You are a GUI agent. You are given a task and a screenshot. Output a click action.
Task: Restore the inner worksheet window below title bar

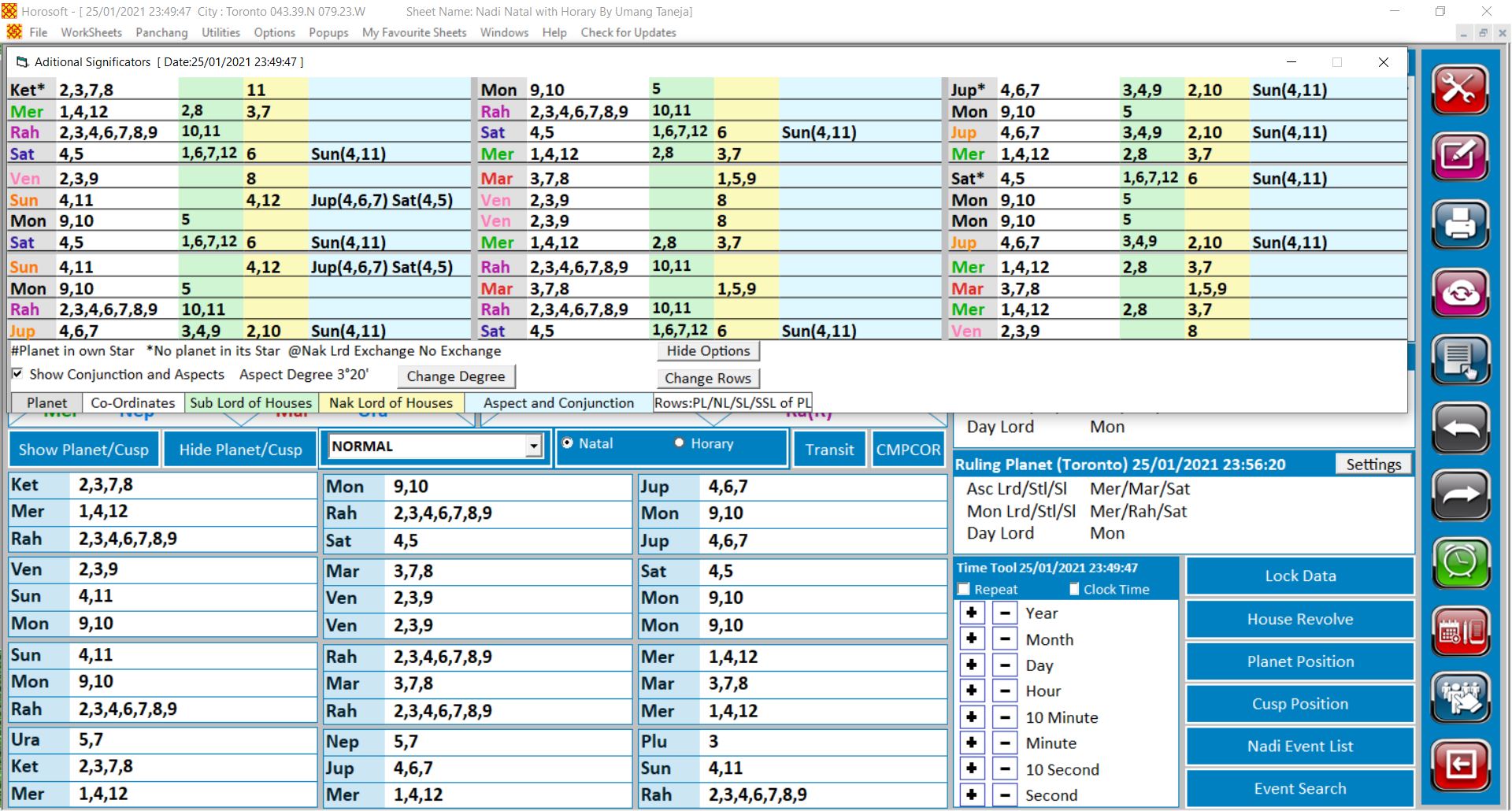click(1483, 33)
